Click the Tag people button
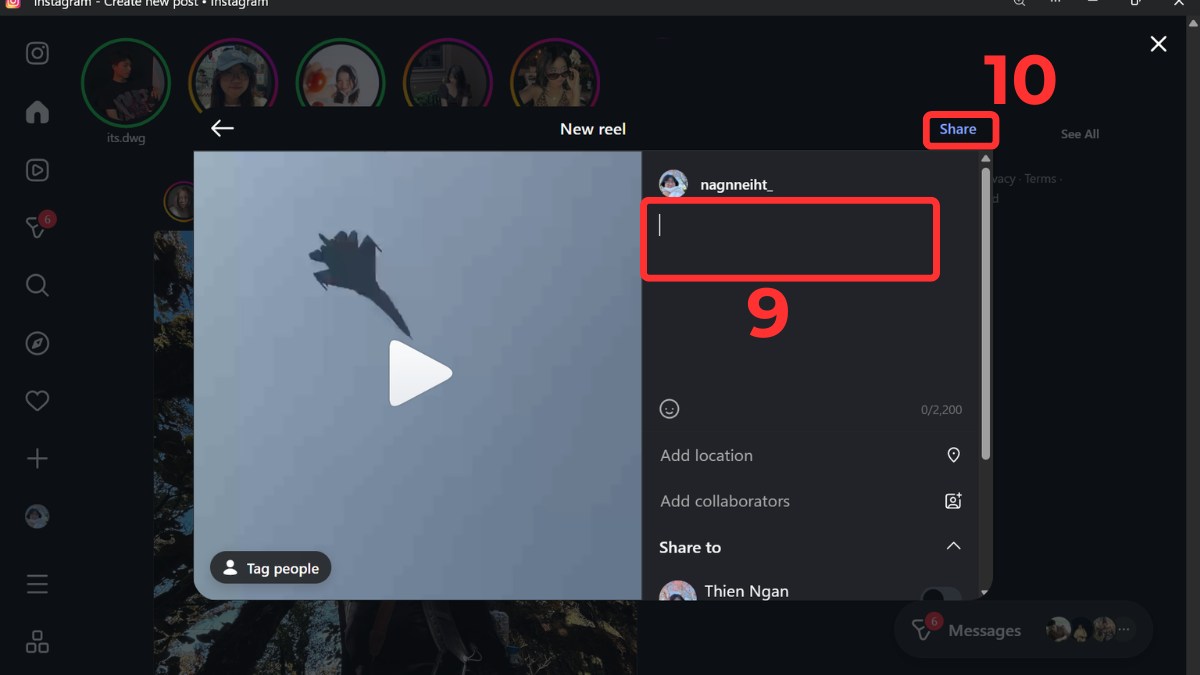 click(x=270, y=567)
